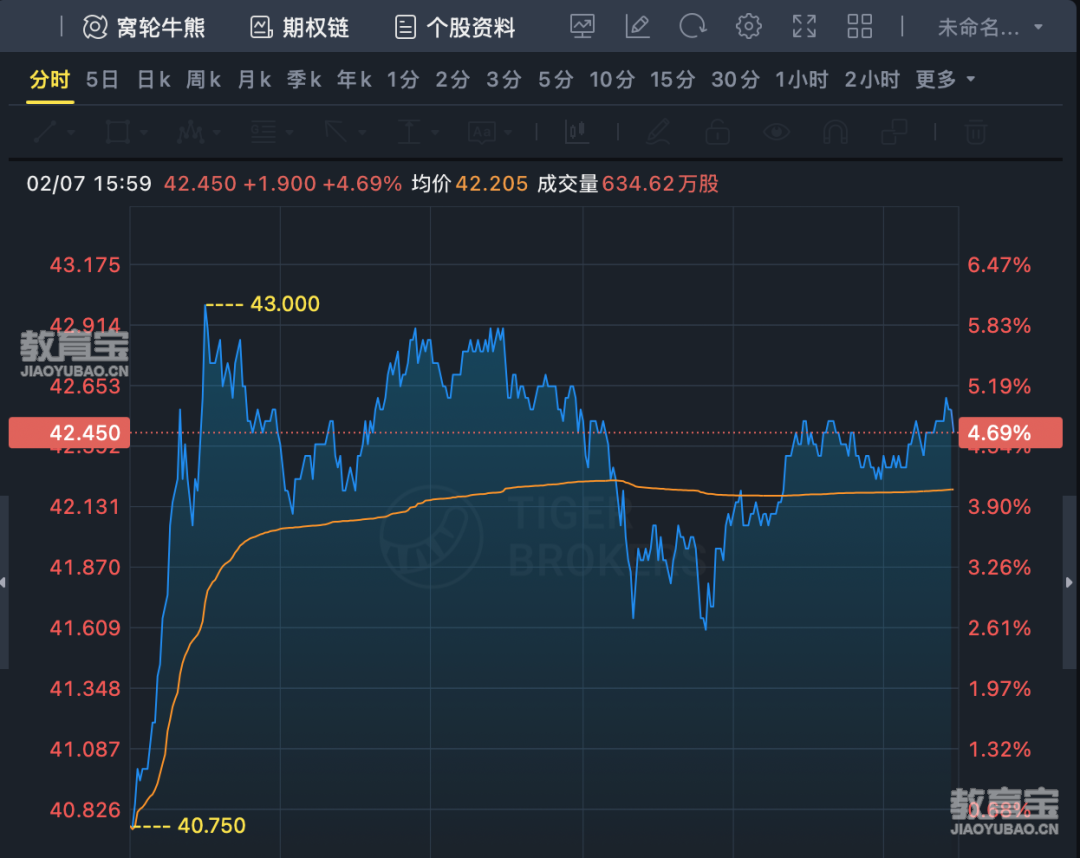Click the 成交量 634.62万股 volume text

tap(627, 184)
